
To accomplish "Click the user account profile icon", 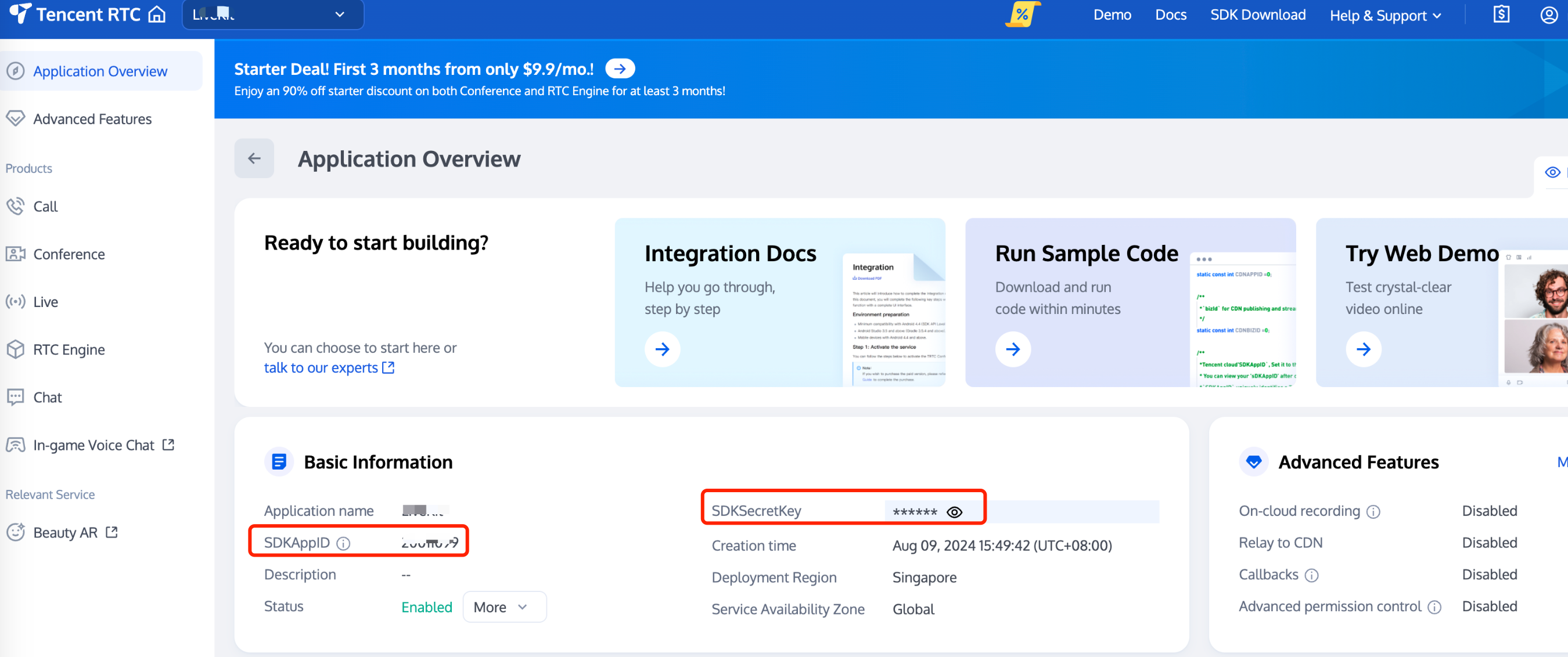I will 1548,15.
